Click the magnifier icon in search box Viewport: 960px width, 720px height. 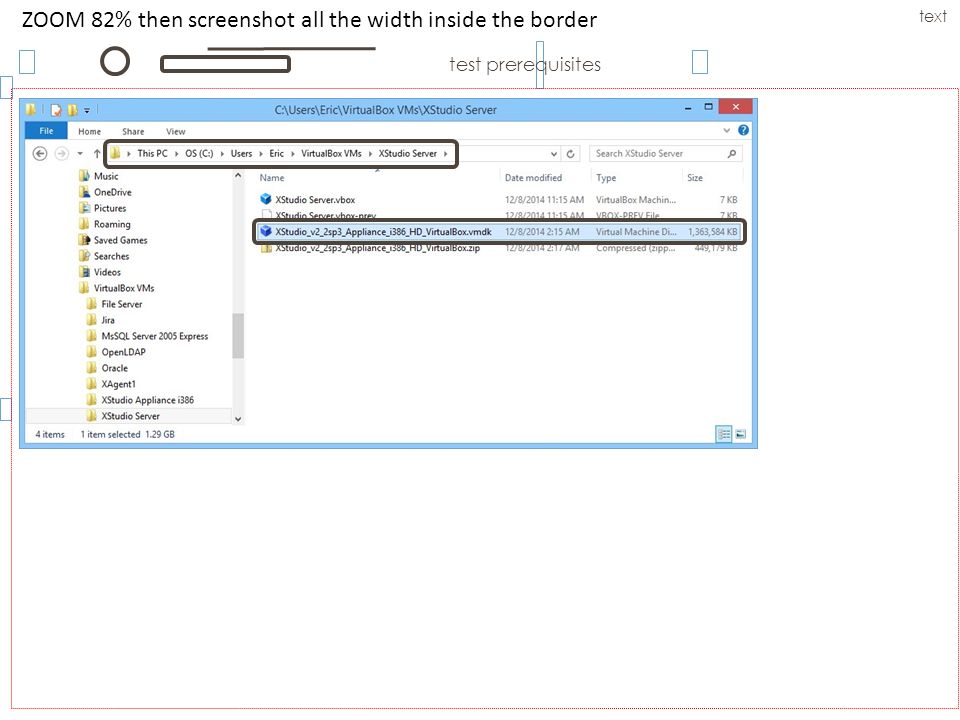732,154
